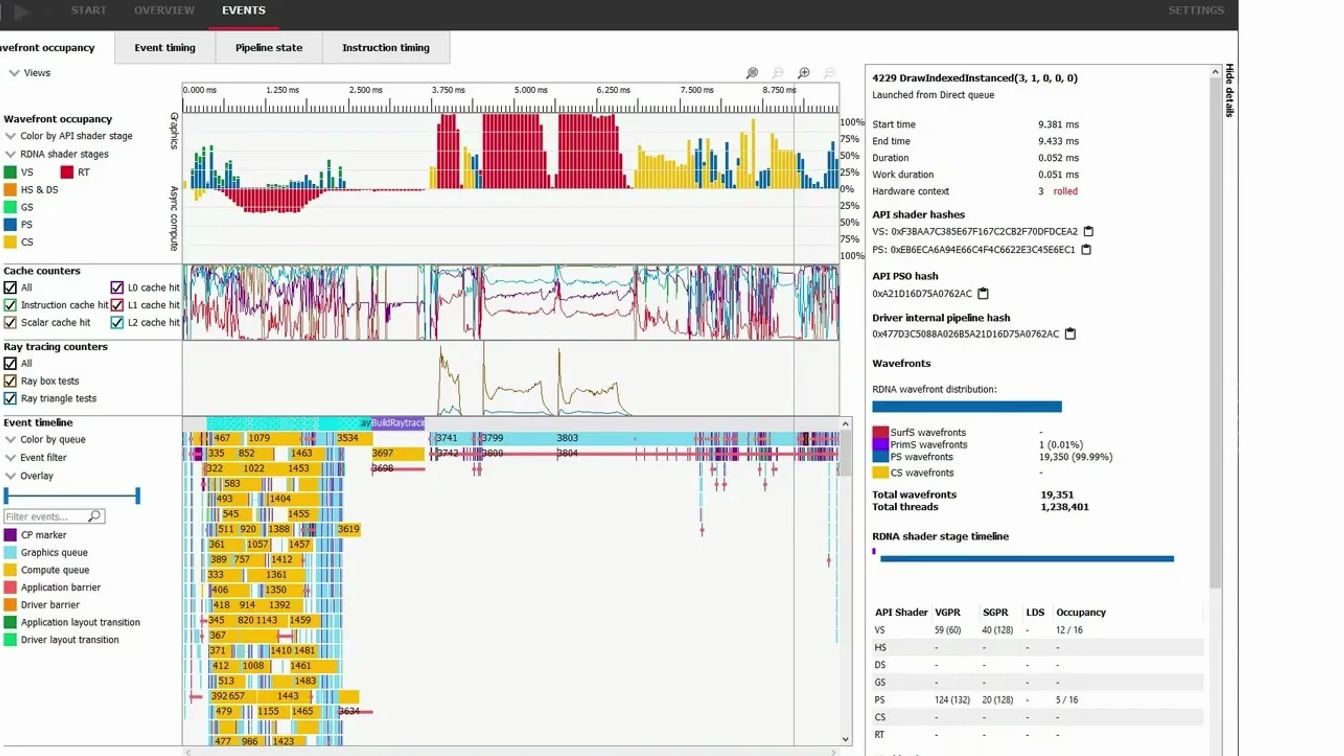Toggle Scalar cache hit checkbox
The width and height of the screenshot is (1344, 756).
pos(11,322)
